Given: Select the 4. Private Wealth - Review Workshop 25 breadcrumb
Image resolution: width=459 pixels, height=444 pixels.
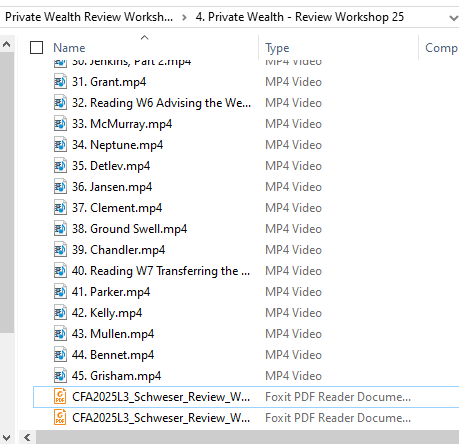Looking at the screenshot, I should point(300,17).
